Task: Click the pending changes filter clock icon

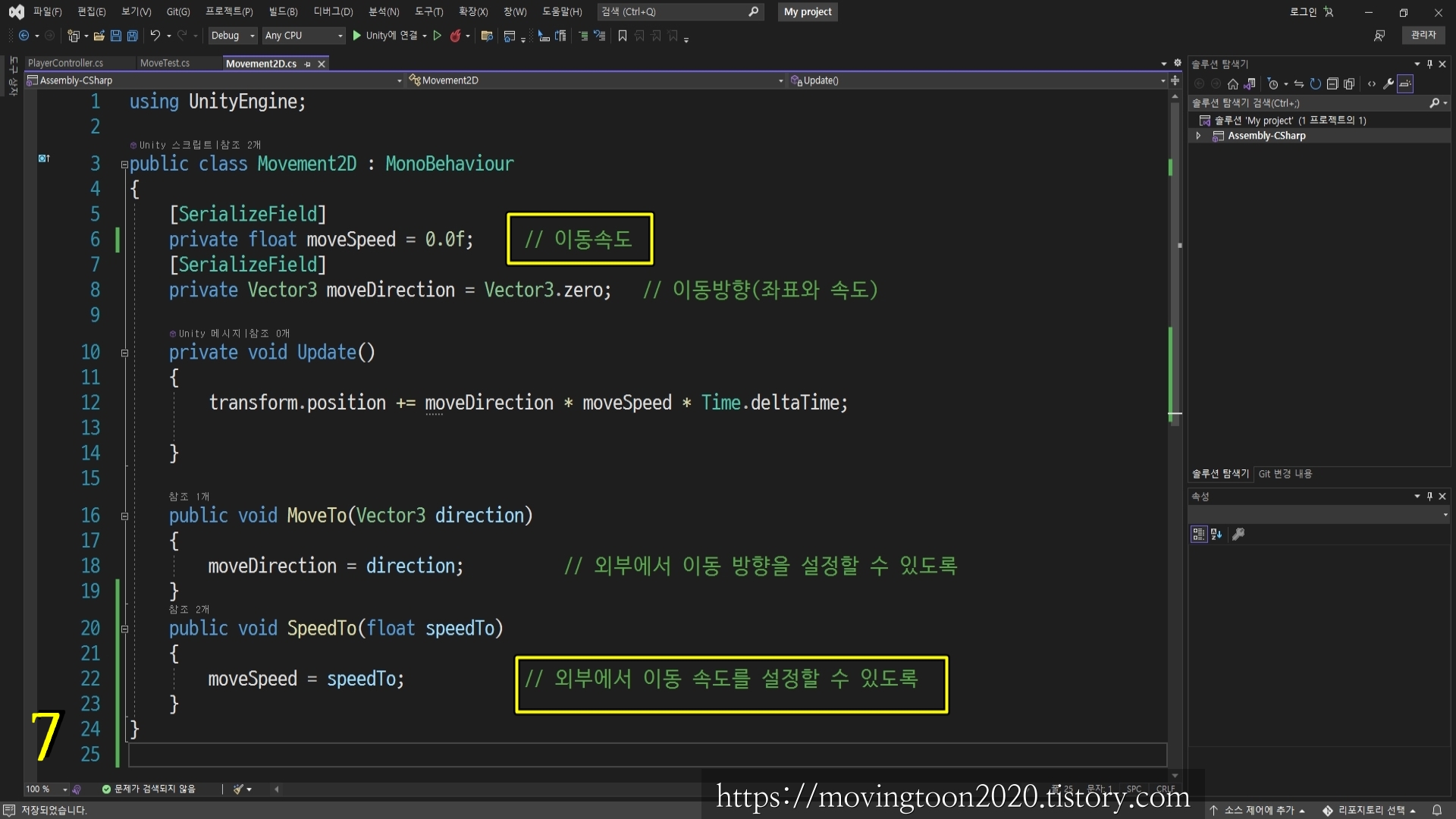Action: [1273, 84]
